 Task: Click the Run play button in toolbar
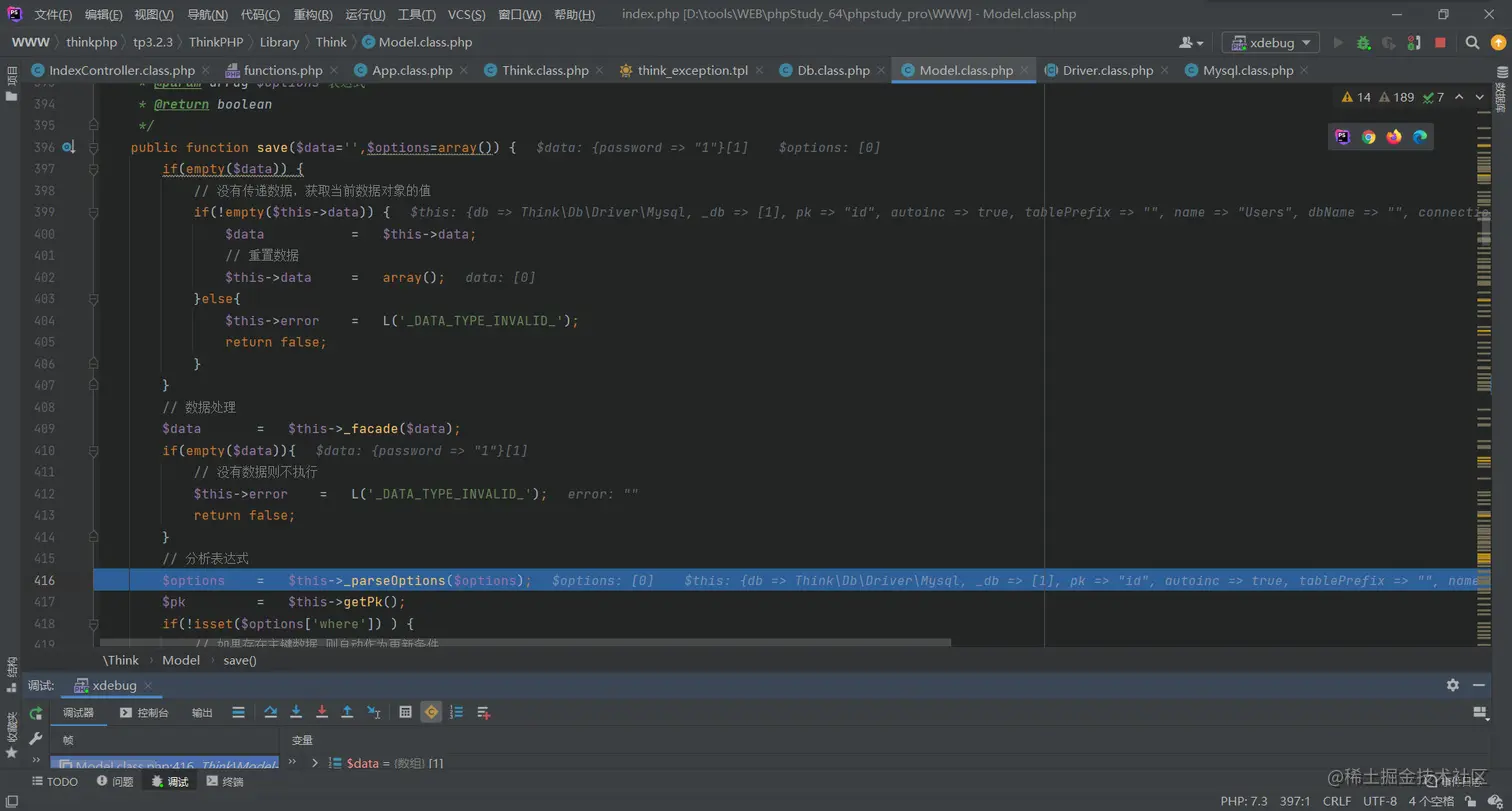pos(1338,43)
